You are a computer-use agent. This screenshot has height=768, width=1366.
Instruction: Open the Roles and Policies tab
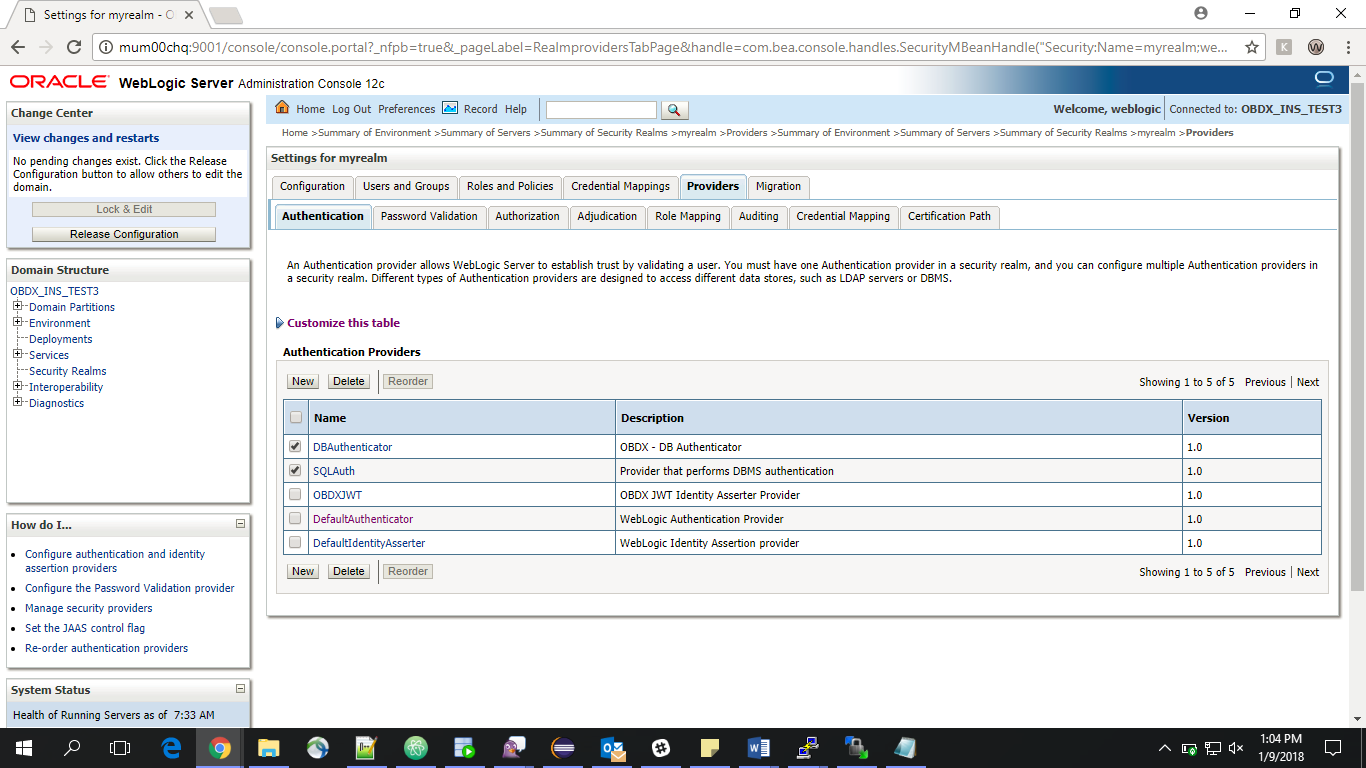(510, 186)
